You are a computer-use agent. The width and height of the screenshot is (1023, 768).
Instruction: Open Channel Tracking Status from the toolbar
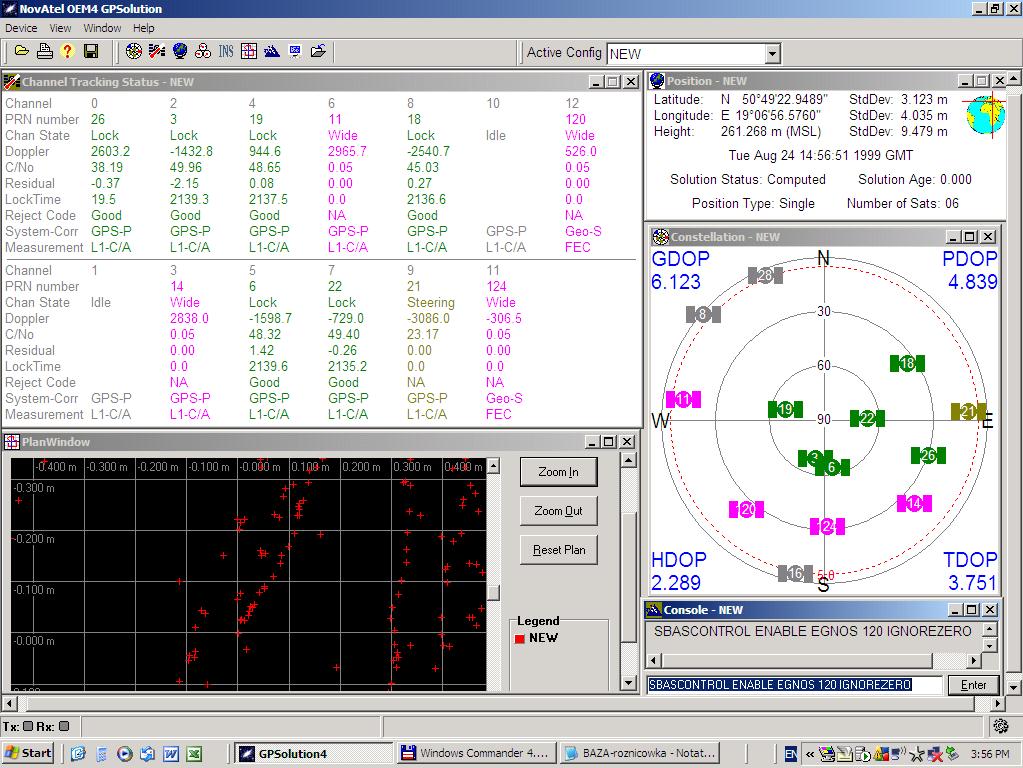(157, 52)
